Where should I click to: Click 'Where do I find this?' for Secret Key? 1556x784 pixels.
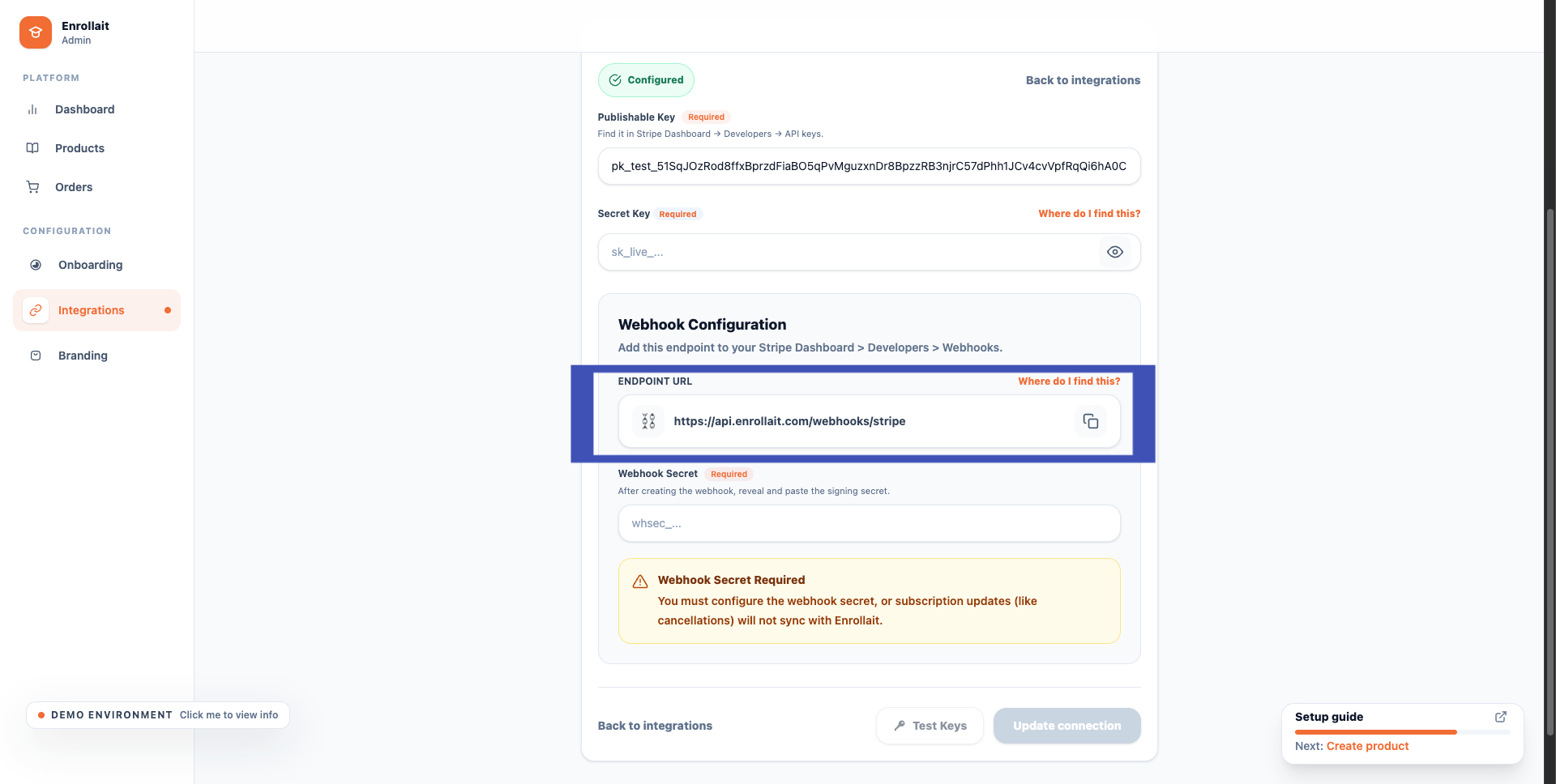click(1089, 214)
